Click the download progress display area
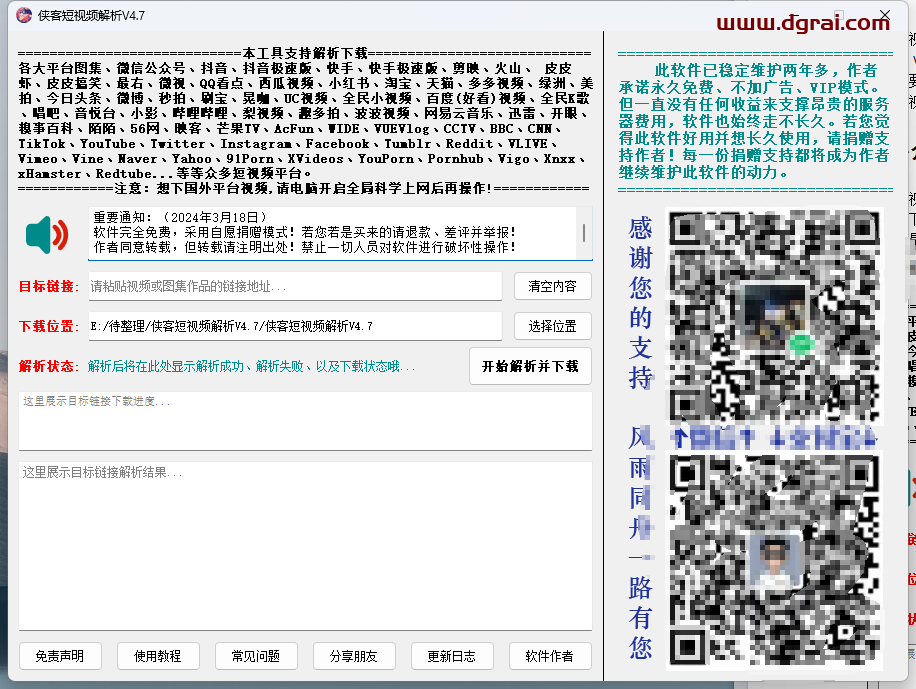Screen dimensions: 916x689 tap(305, 421)
